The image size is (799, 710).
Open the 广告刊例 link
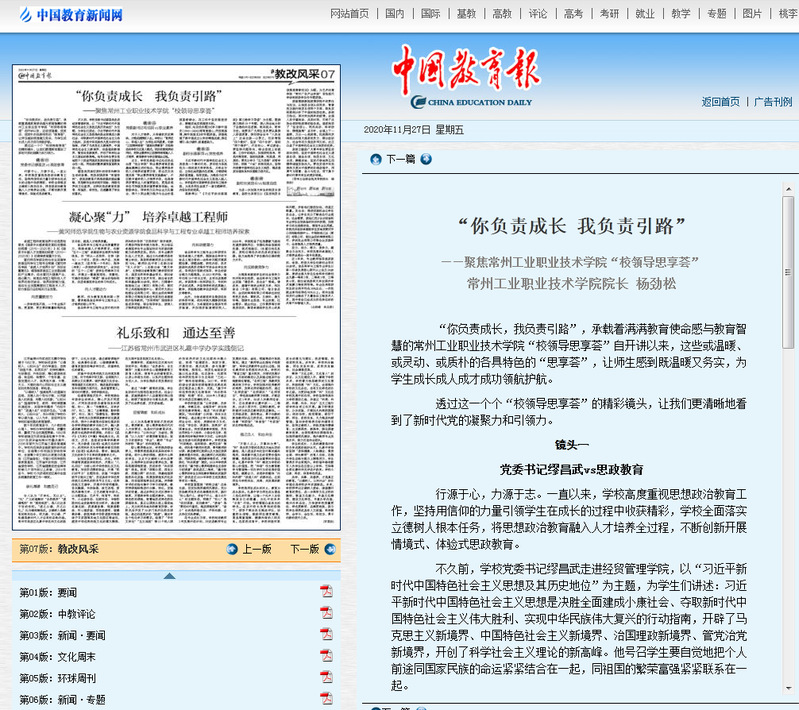point(772,102)
